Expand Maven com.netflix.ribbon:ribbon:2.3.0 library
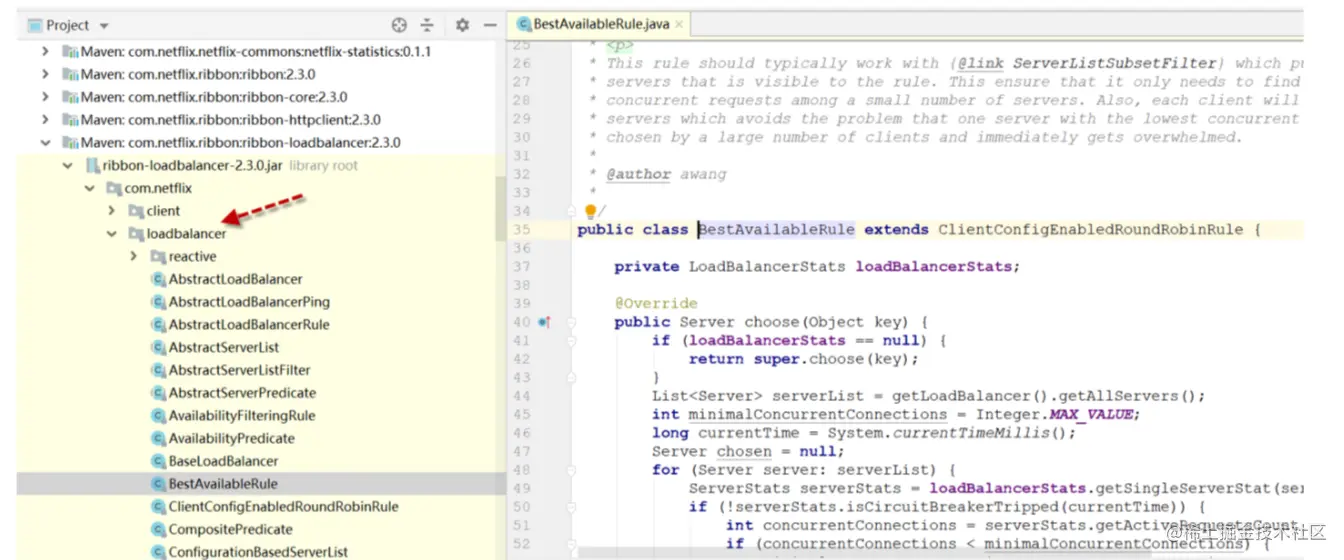This screenshot has height=560, width=1344. pyautogui.click(x=44, y=74)
